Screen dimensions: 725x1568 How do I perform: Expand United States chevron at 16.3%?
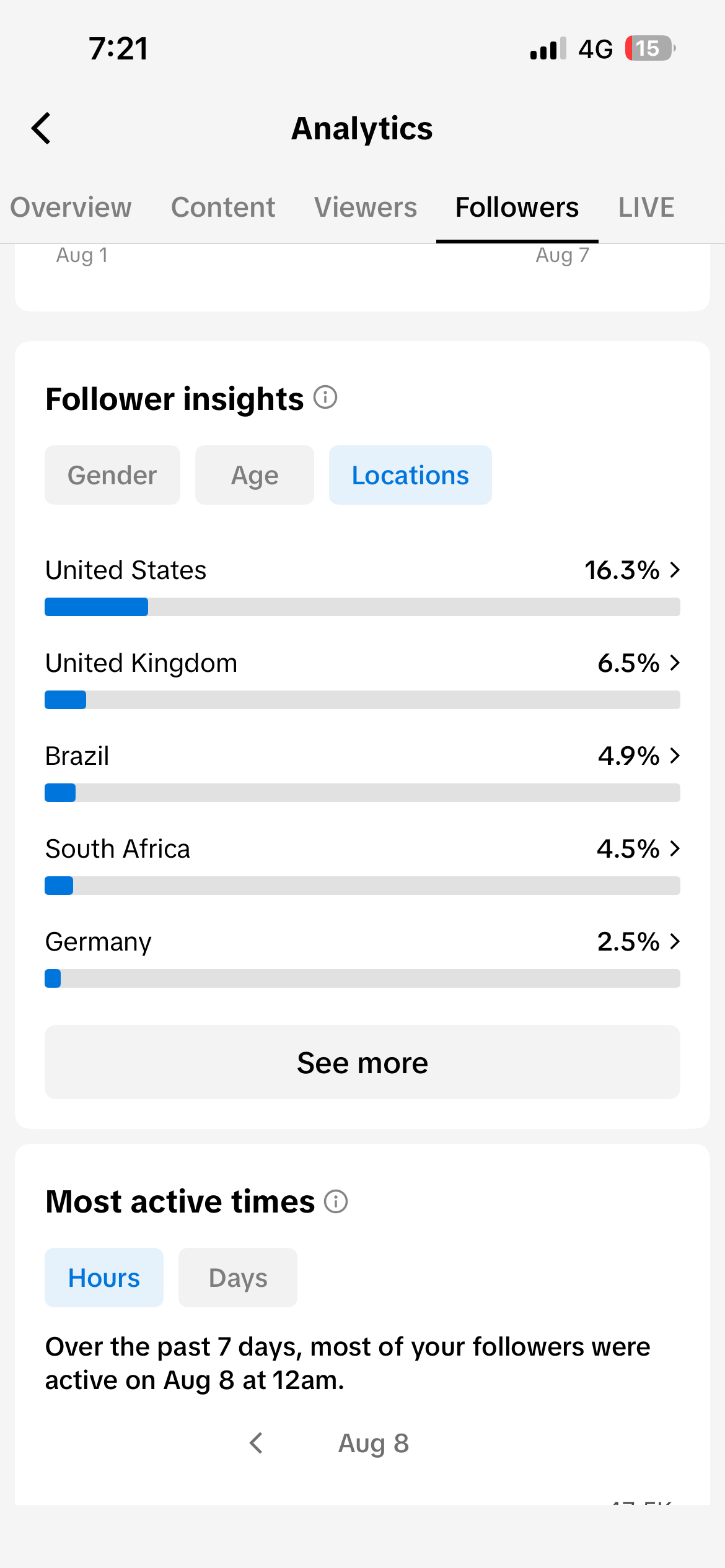pyautogui.click(x=675, y=570)
